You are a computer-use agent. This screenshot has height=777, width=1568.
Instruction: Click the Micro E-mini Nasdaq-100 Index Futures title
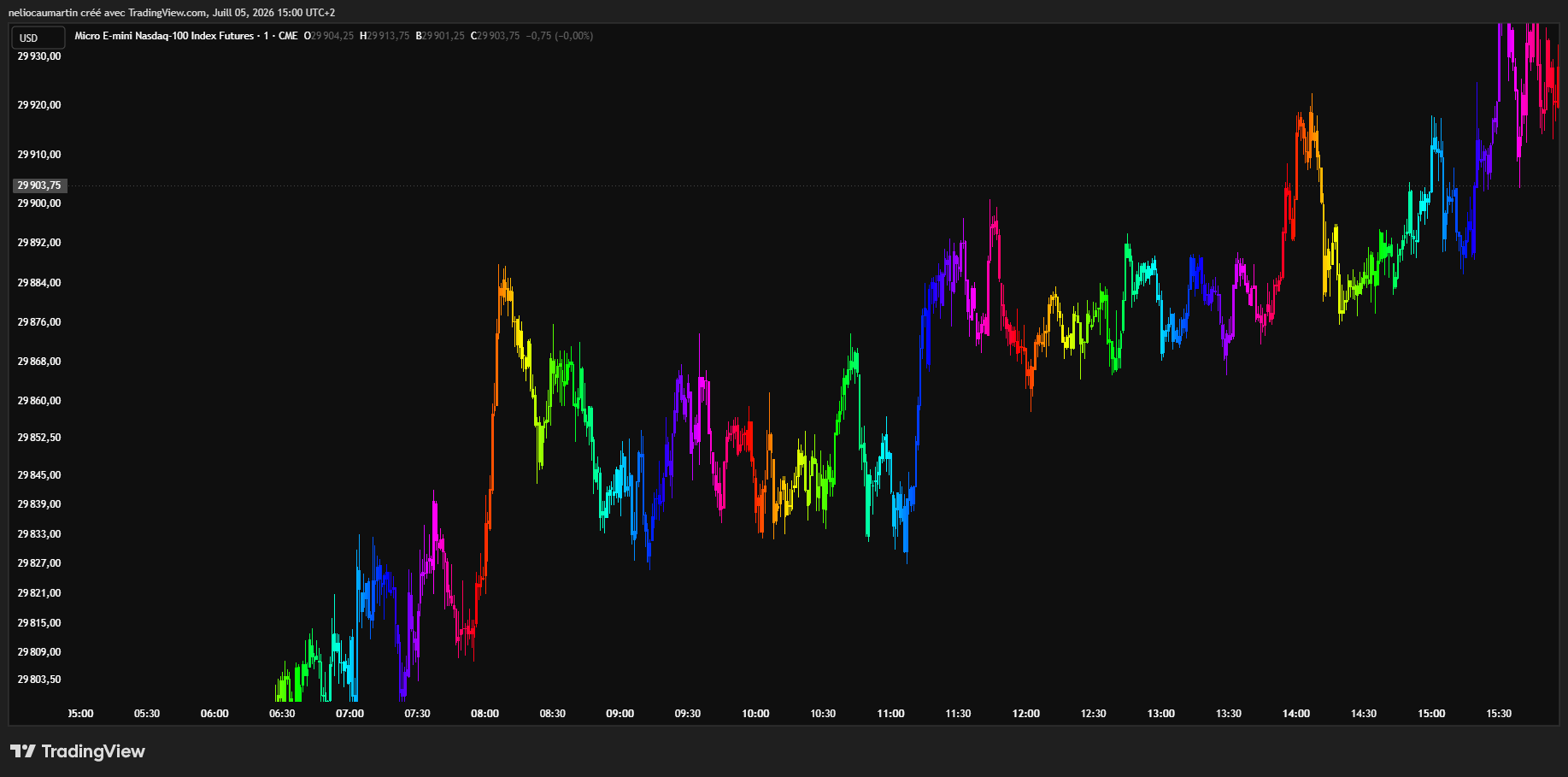[x=164, y=36]
